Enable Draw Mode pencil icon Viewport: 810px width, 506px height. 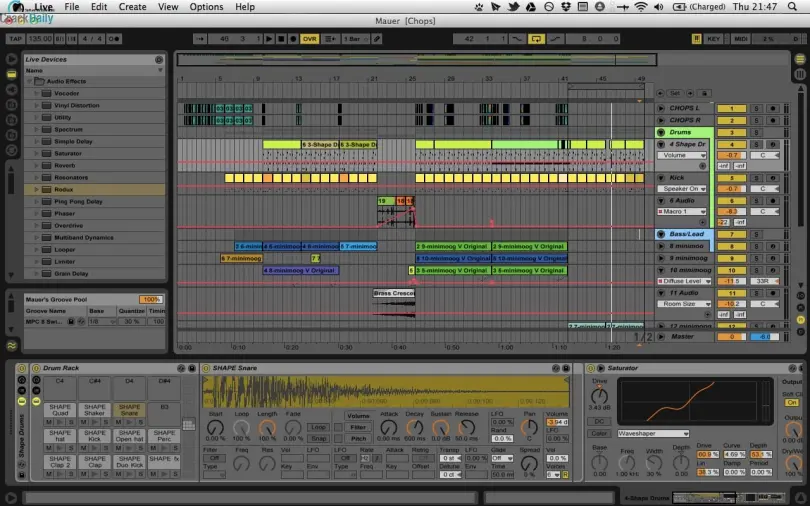point(377,39)
